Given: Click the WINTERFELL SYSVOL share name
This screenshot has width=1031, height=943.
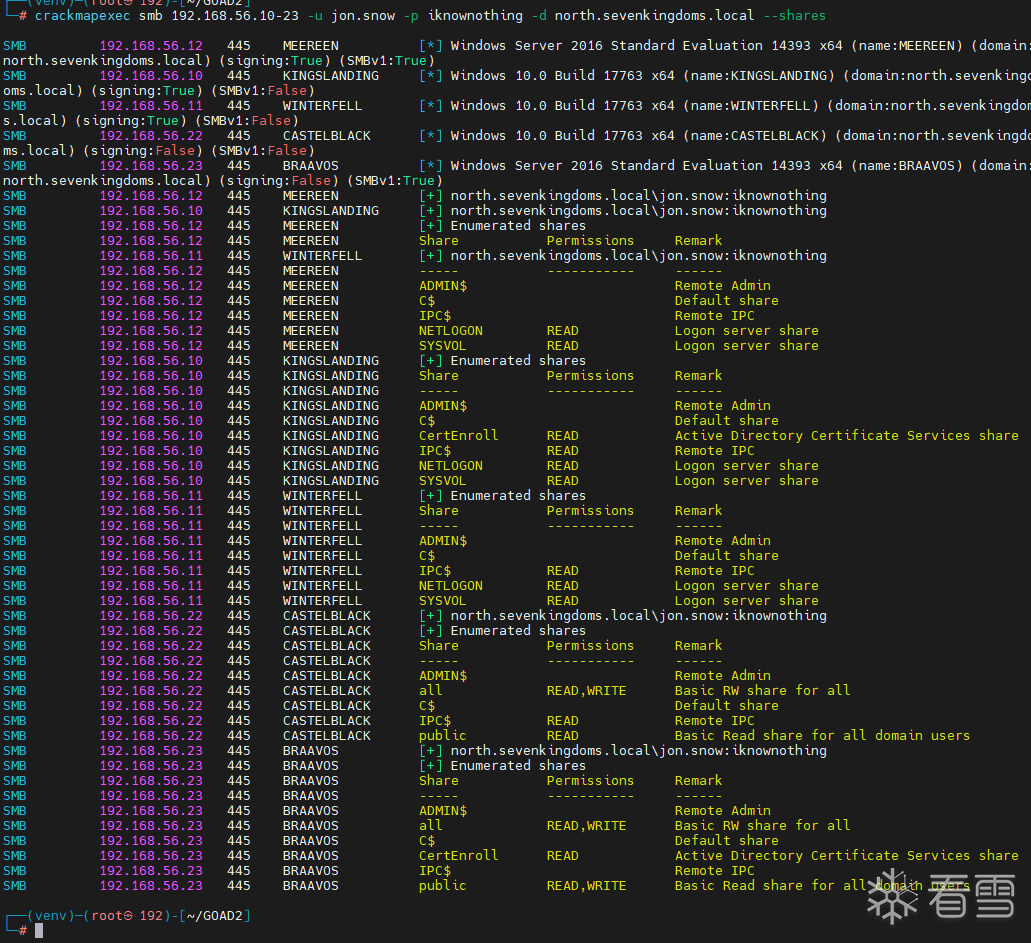Looking at the screenshot, I should point(442,600).
